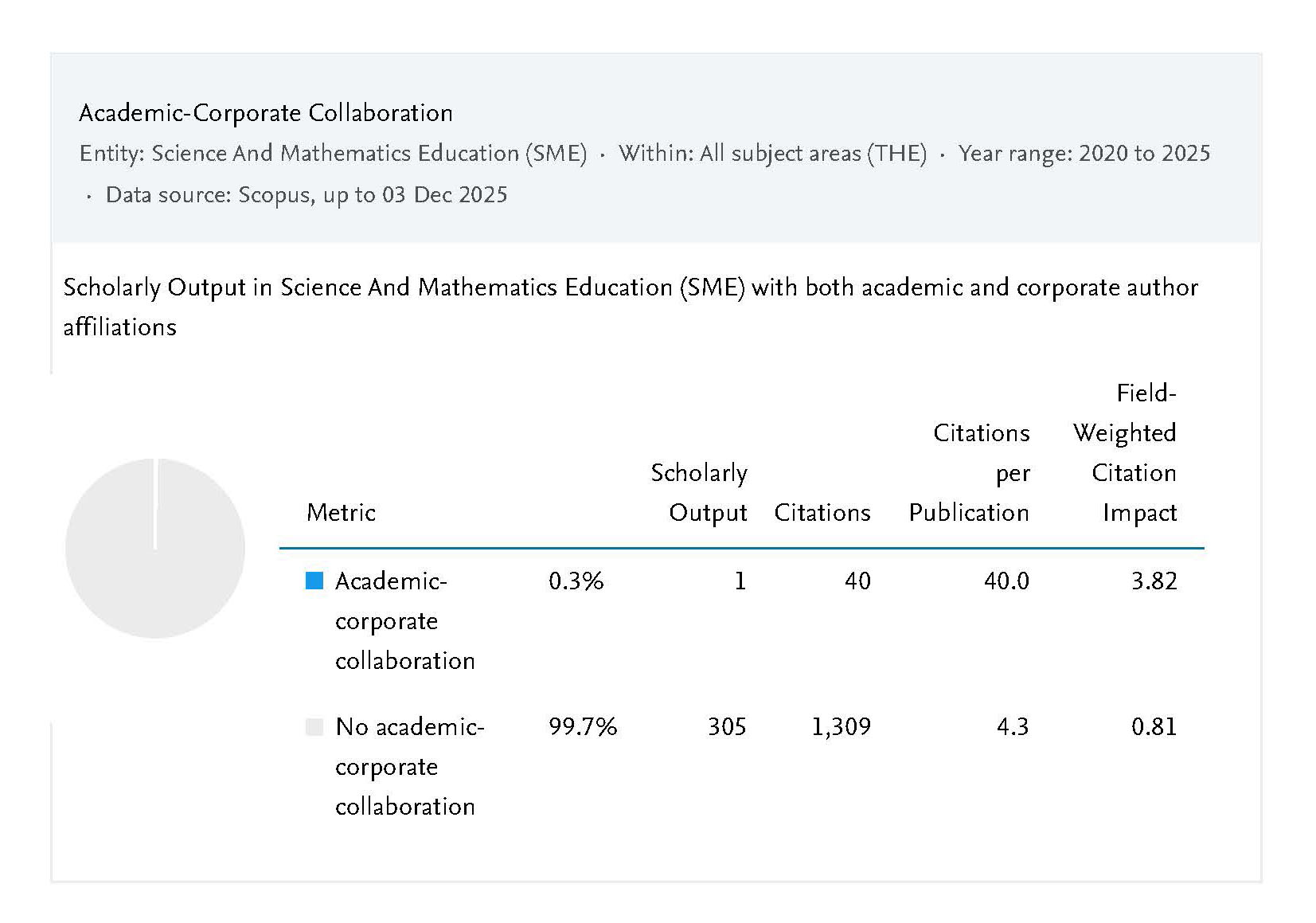Click the Academic-Corporate Collaboration title

266,113
